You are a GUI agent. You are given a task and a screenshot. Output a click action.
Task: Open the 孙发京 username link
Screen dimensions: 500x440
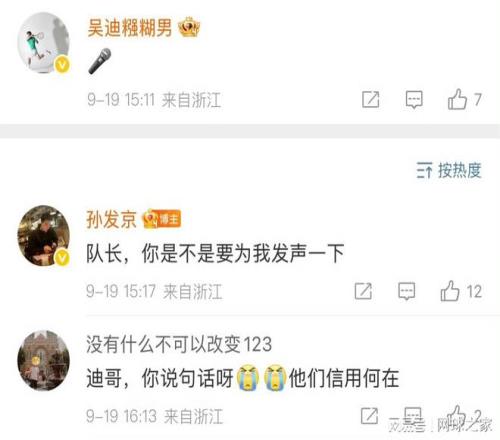111,219
